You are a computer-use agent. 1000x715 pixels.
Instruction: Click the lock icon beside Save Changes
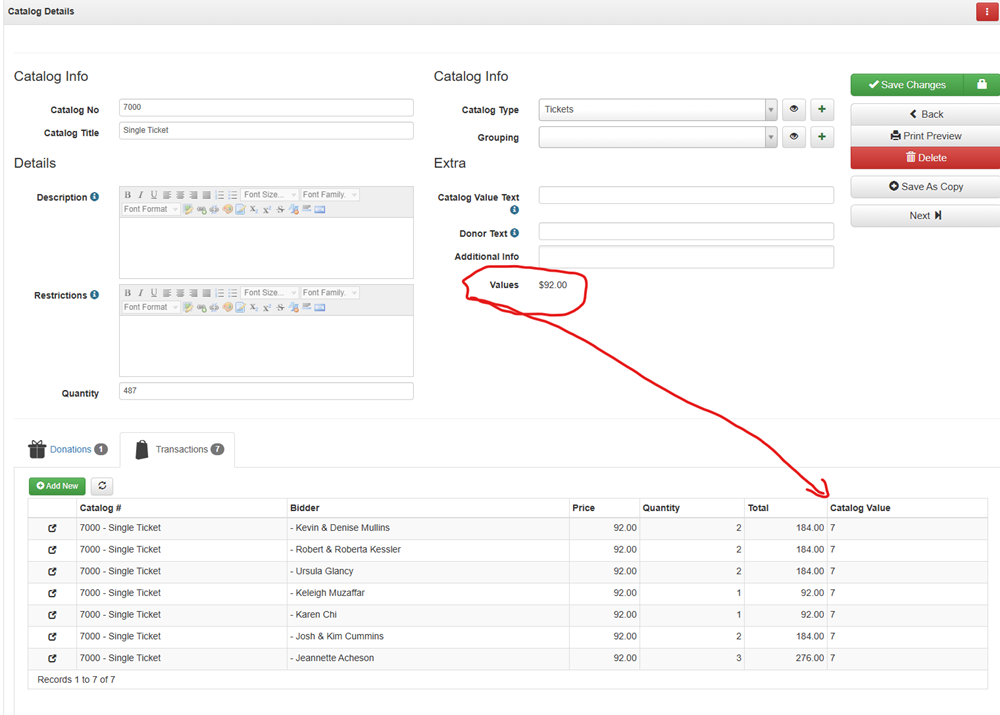pos(981,85)
